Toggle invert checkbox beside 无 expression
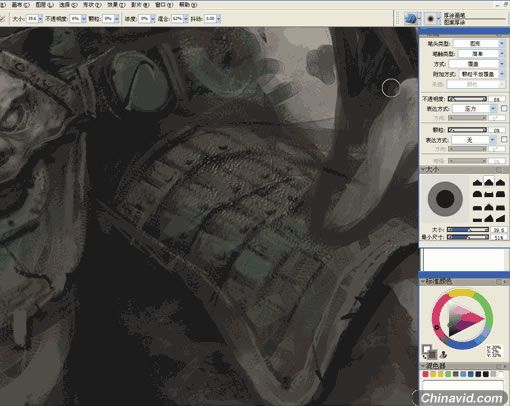This screenshot has width=510, height=406. (x=504, y=139)
